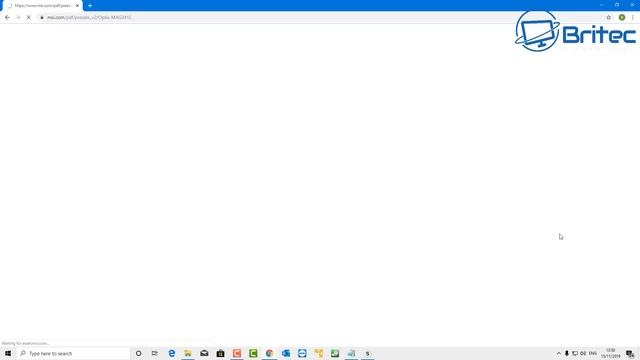Open the grey stacked-pages taskbar icon
This screenshot has height=360, width=640.
click(351, 353)
